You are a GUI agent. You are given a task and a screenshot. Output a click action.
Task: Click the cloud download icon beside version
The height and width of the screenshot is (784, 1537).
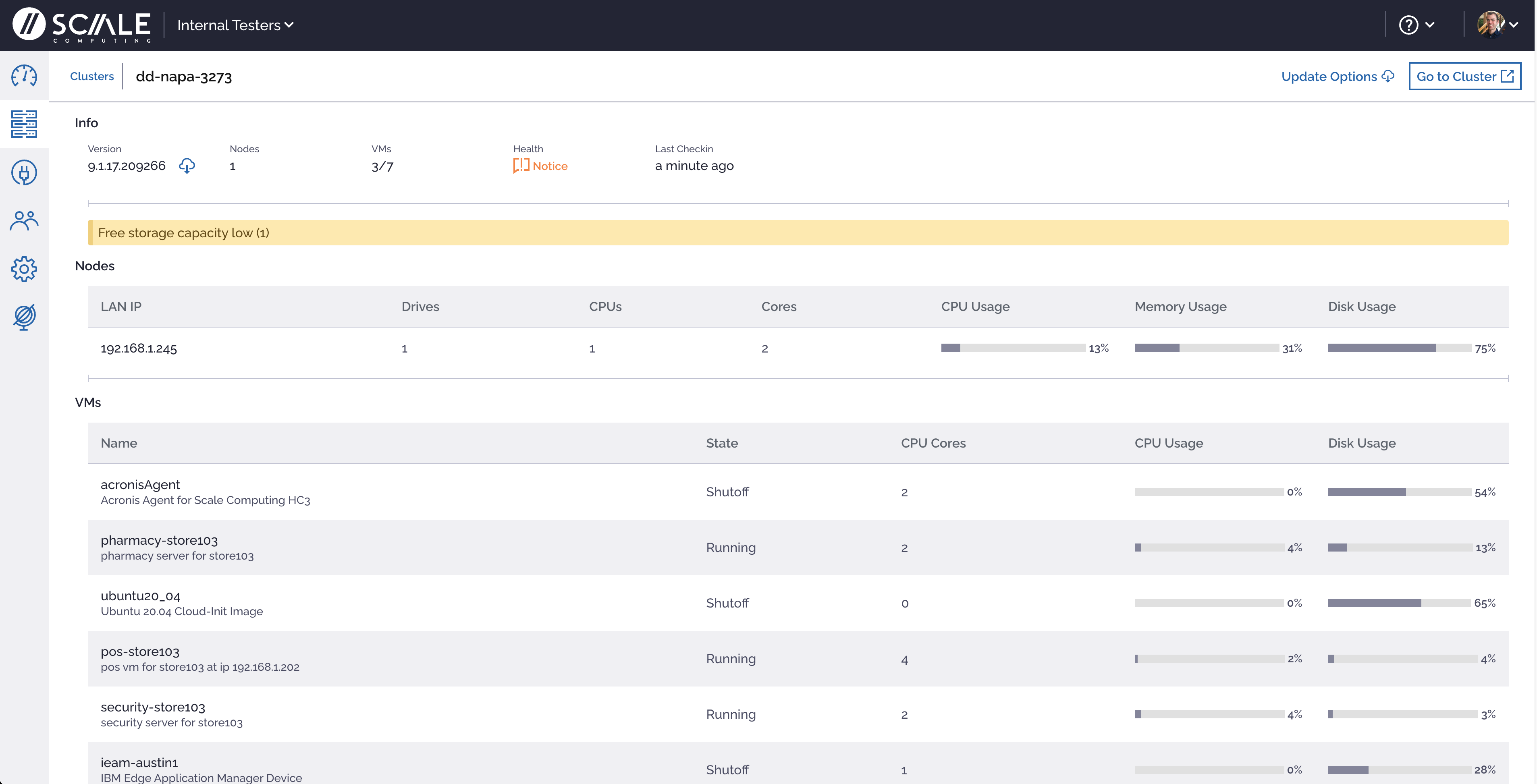click(187, 166)
